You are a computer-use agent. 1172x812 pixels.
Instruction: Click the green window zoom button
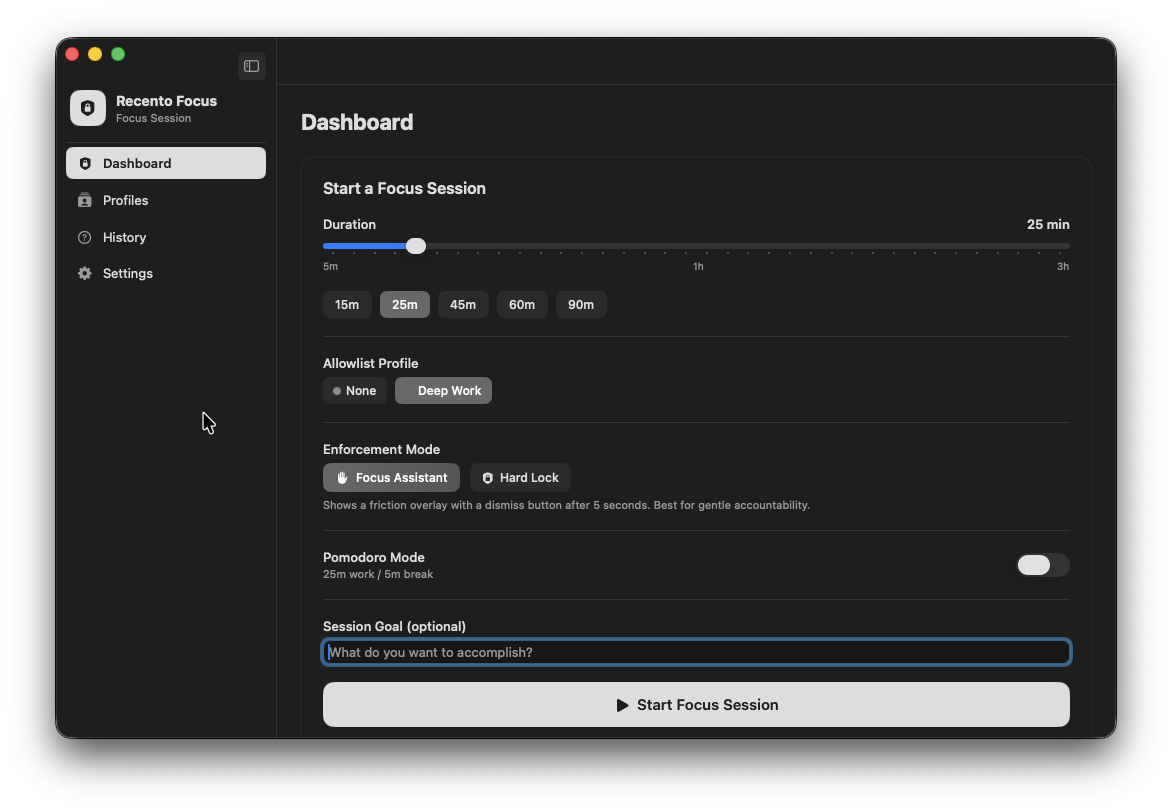118,54
